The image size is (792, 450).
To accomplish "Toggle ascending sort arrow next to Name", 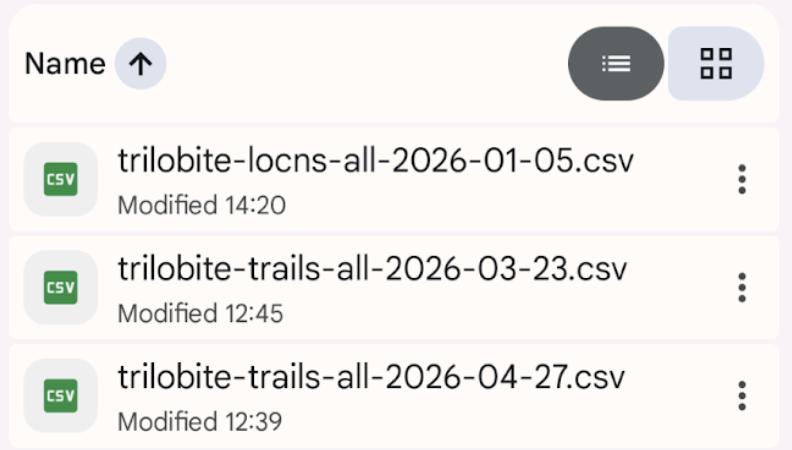I will click(x=140, y=64).
